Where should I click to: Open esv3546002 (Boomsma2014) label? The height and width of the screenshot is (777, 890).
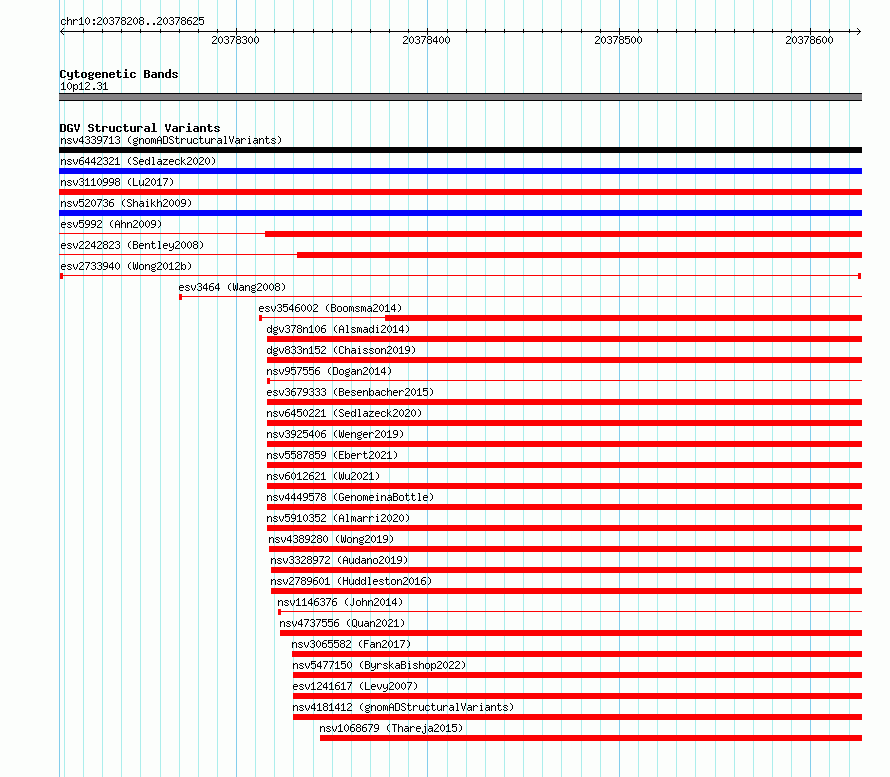tap(330, 308)
